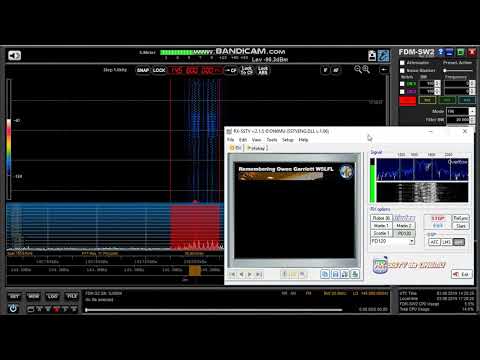This screenshot has height=360, width=480.
Task: Click the blue tools icon beside the clipboard
Action: (x=383, y=55)
